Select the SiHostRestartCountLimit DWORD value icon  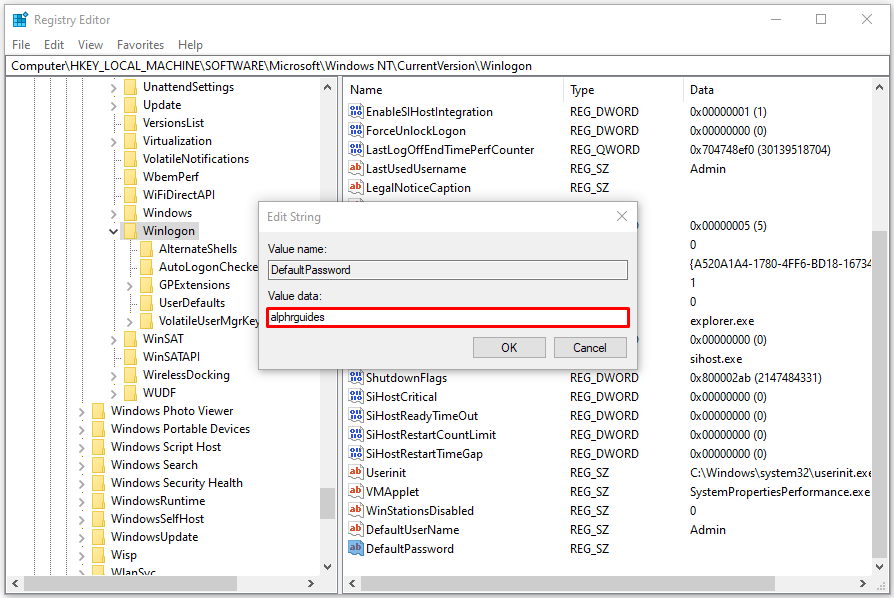point(356,434)
